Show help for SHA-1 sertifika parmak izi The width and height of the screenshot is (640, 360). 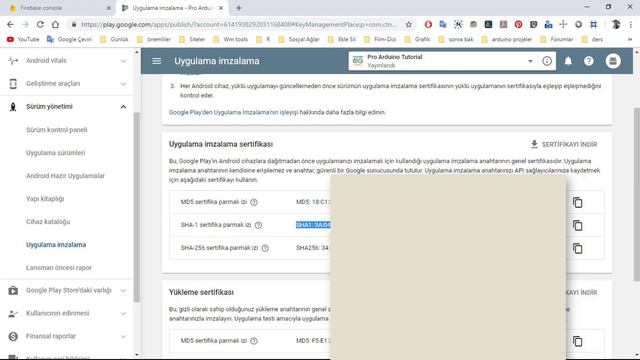click(258, 225)
